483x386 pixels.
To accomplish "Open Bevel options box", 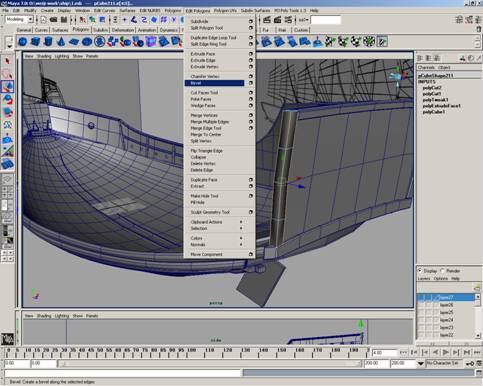I will (x=251, y=83).
